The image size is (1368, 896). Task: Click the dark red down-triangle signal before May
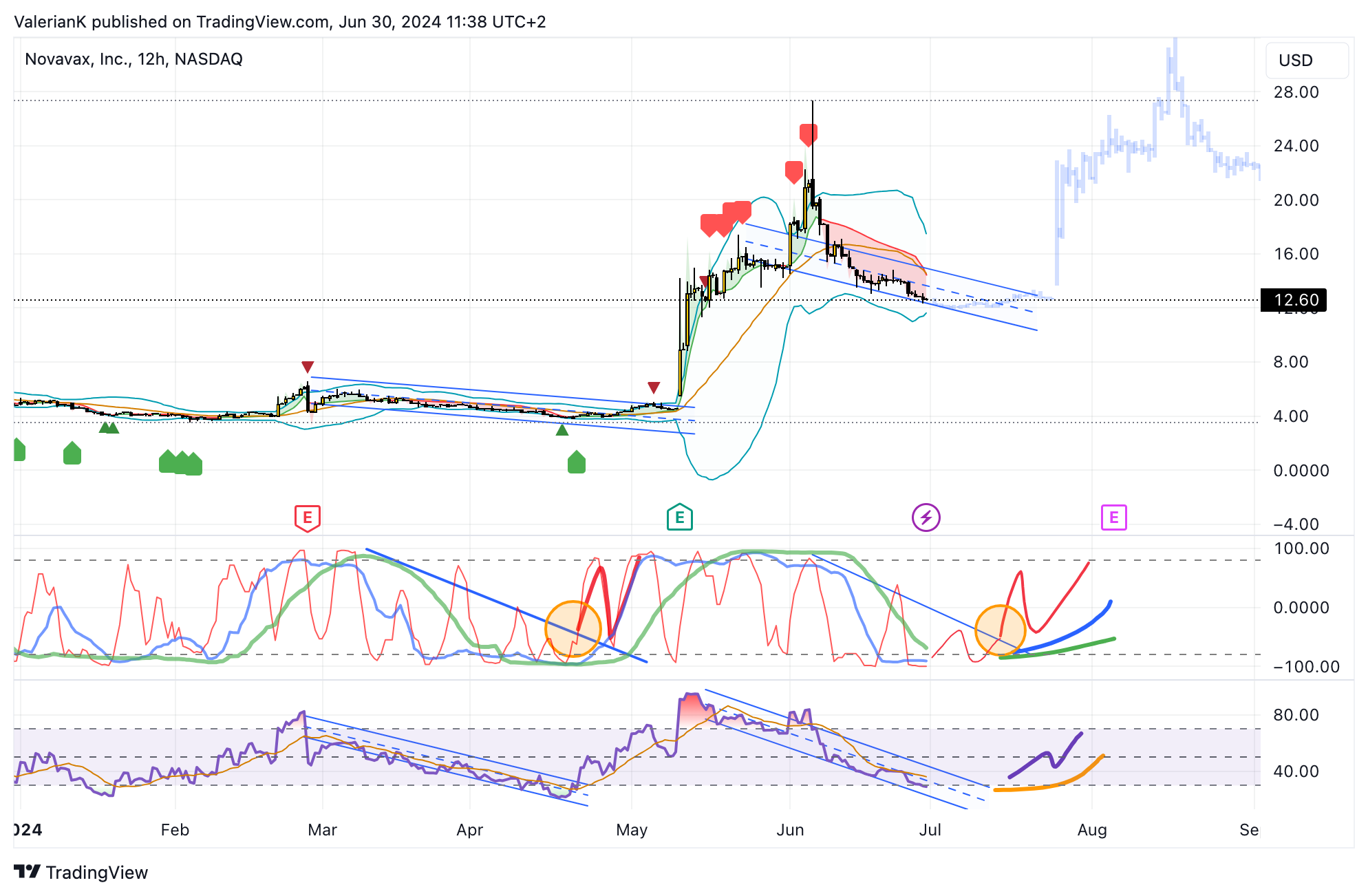[x=654, y=387]
